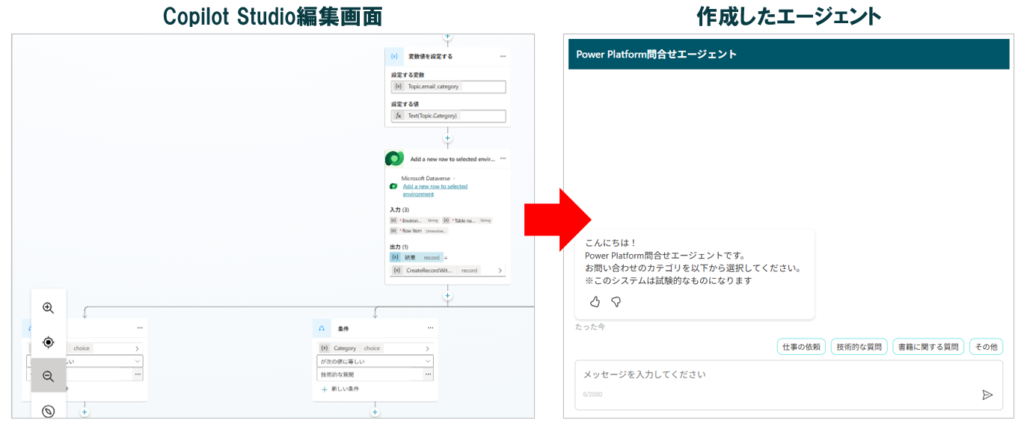Image resolution: width=1024 pixels, height=426 pixels.
Task: Open more options on the left condition node
Action: pos(140,328)
